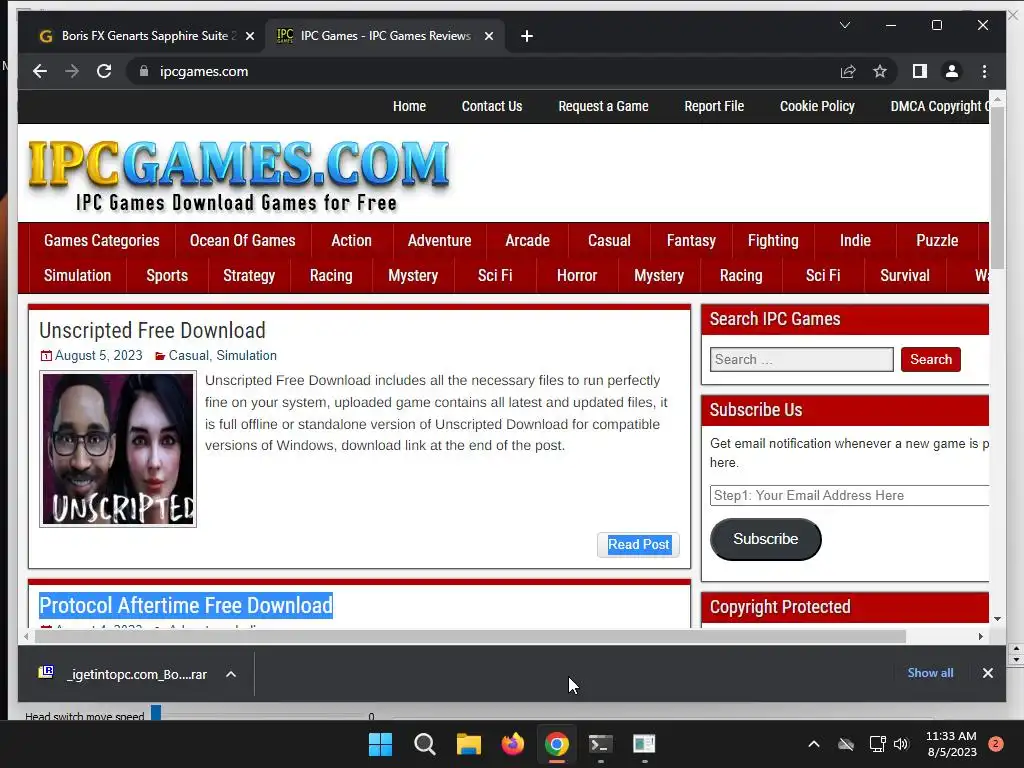This screenshot has width=1024, height=768.
Task: Open Windows taskbar search
Action: click(424, 744)
